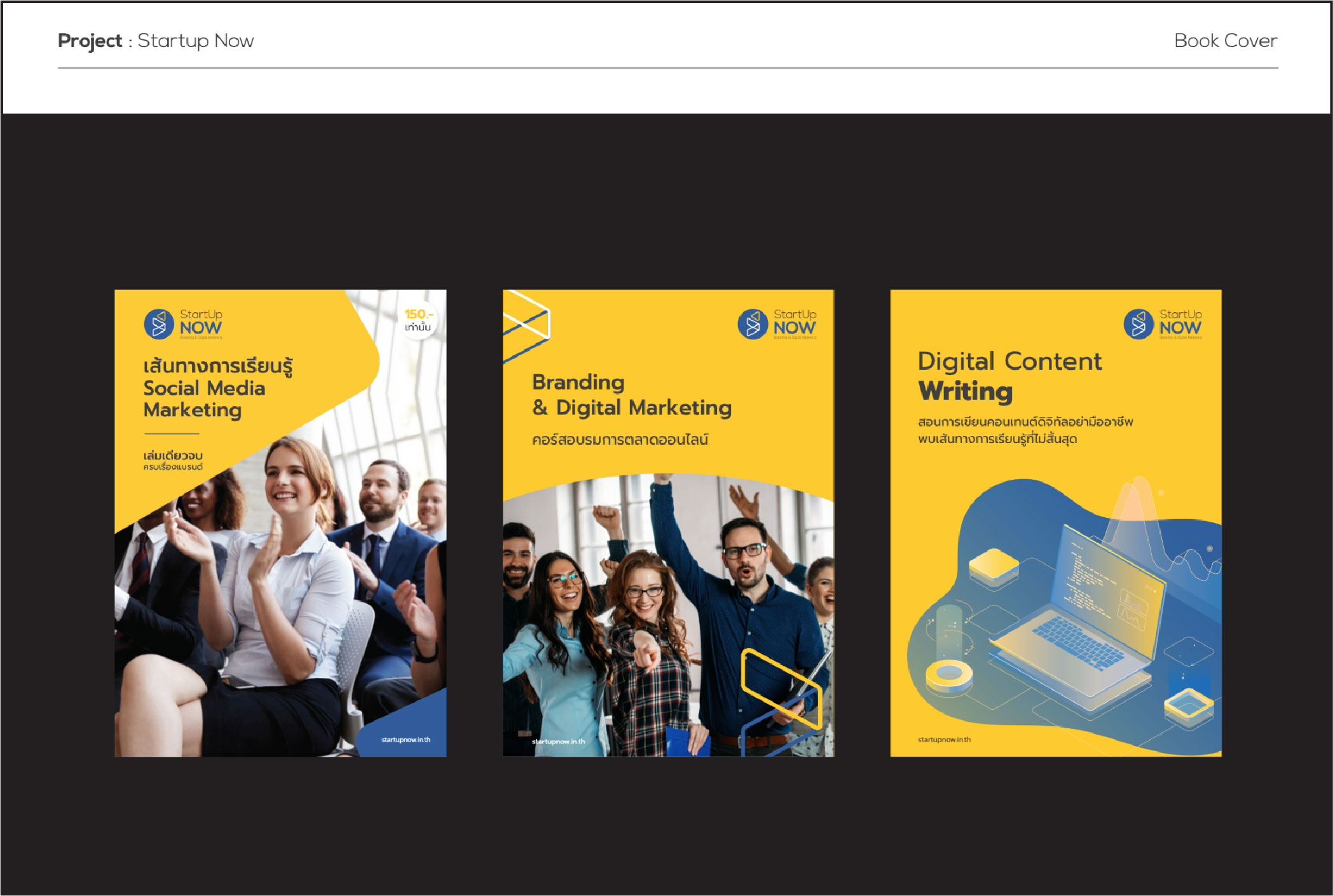Image resolution: width=1333 pixels, height=896 pixels.
Task: Click startupnow.in.th on the Social Media cover
Action: coord(406,740)
